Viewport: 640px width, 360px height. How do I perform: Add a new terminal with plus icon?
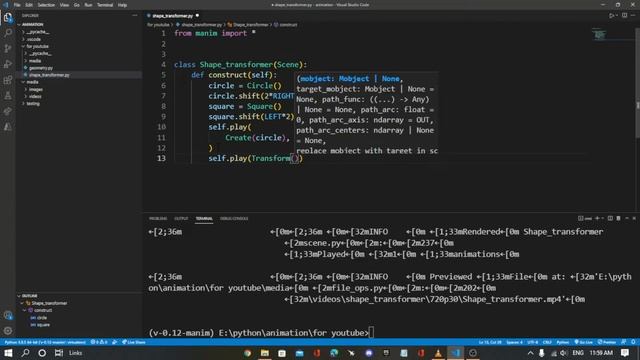coord(597,218)
